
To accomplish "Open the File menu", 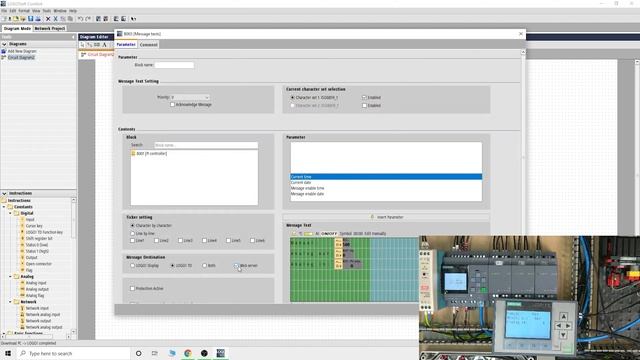I will [x=4, y=11].
